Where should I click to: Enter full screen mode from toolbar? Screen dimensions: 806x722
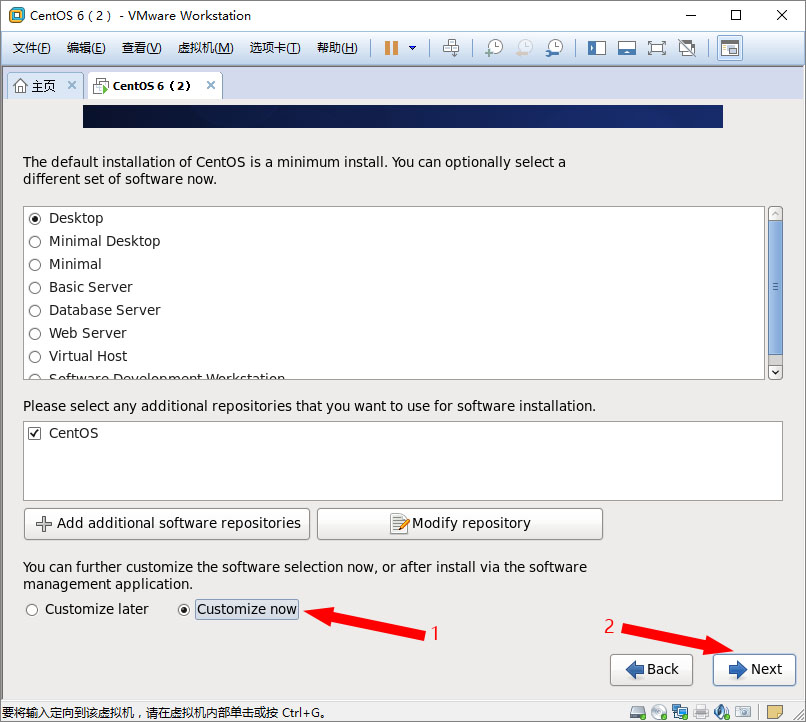pyautogui.click(x=656, y=48)
